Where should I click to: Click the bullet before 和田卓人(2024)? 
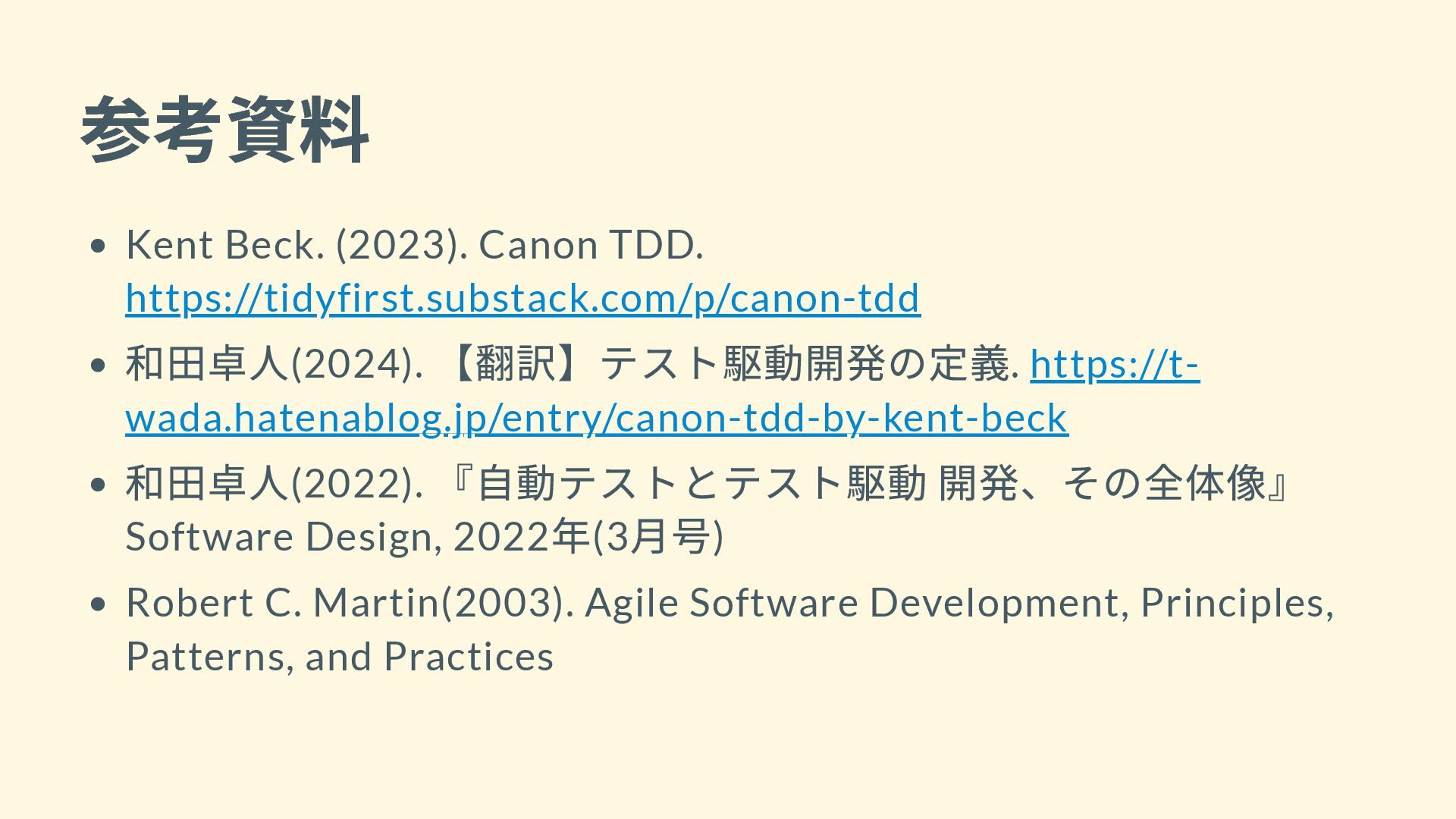click(x=97, y=366)
